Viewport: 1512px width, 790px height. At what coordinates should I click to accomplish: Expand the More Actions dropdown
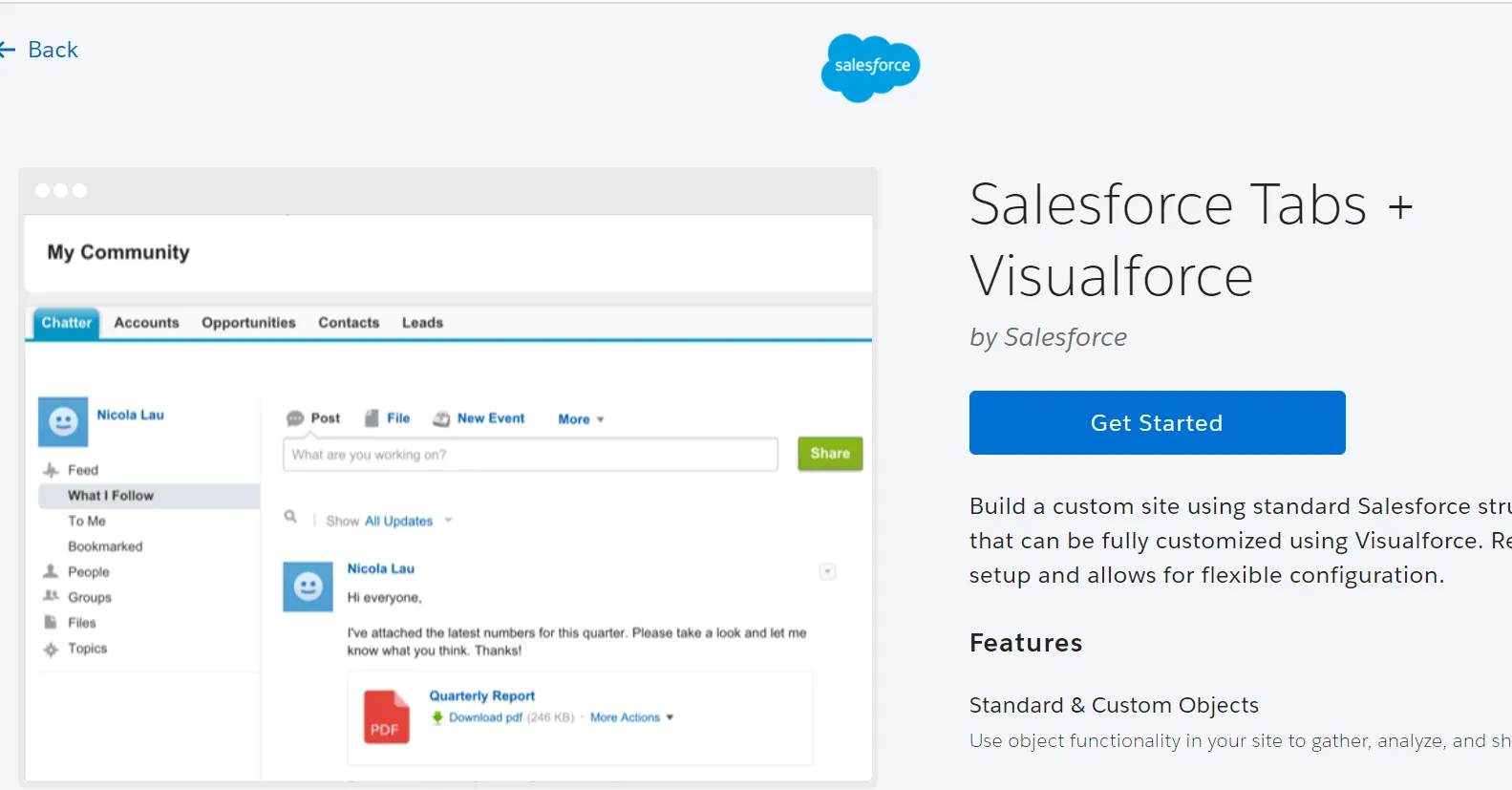point(631,717)
